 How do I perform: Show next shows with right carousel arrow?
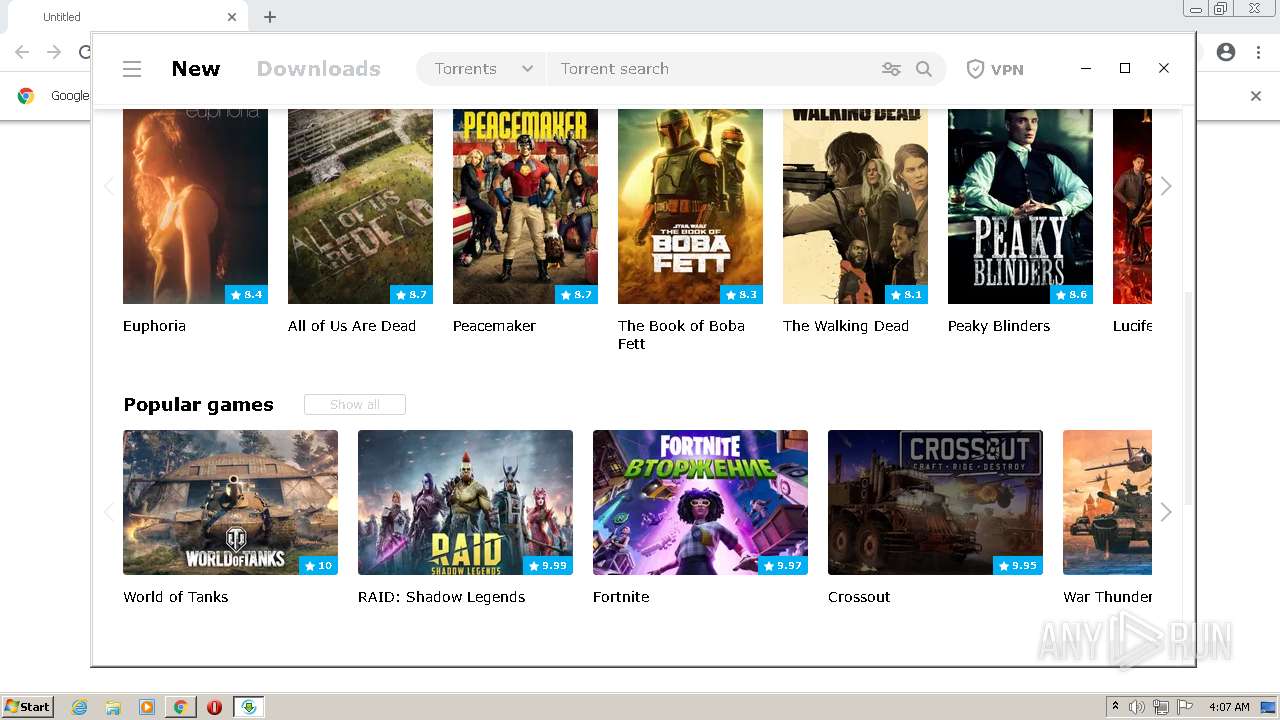point(1166,186)
